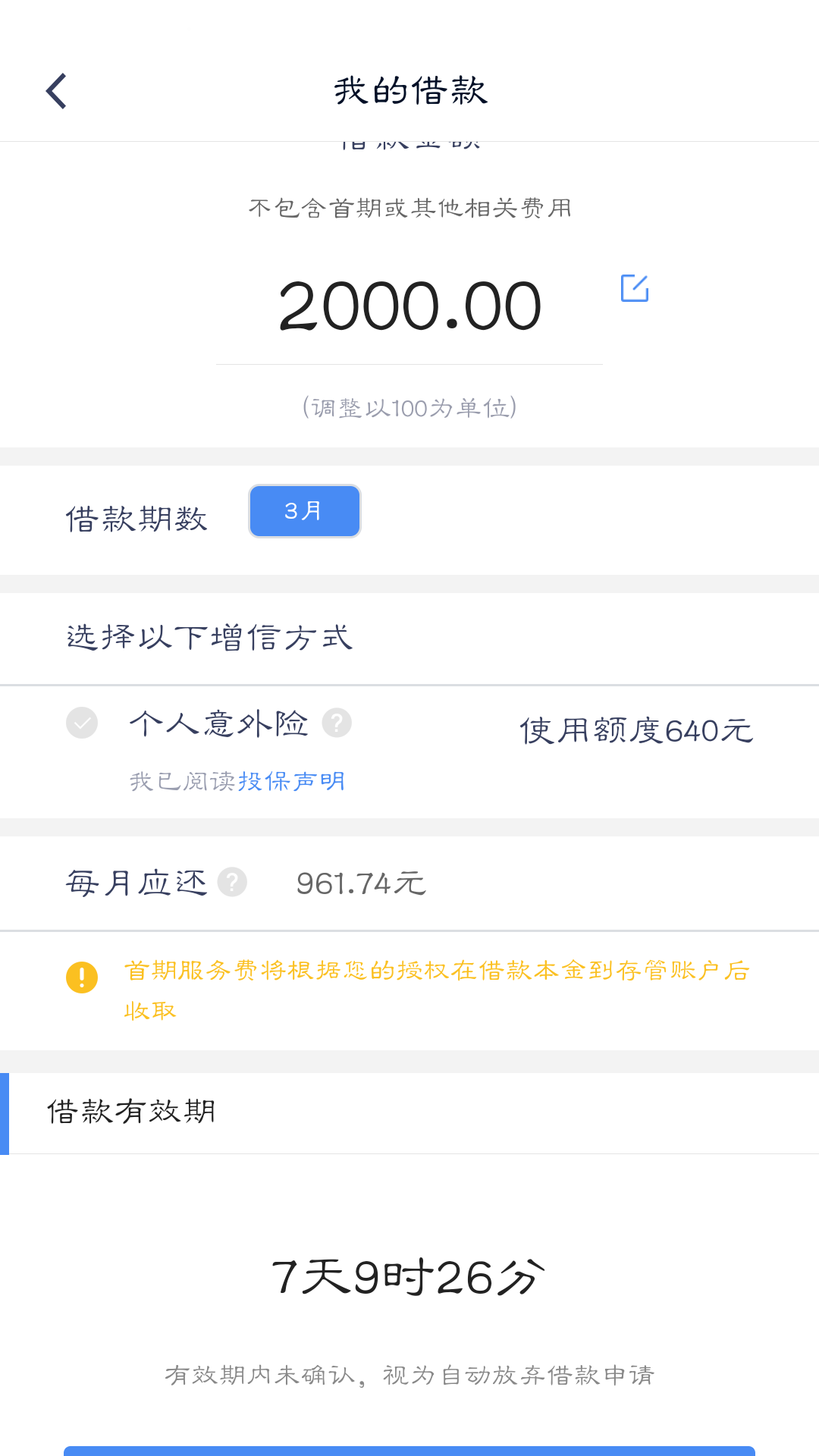
Task: Tap the 2000.00 loan amount field
Action: 409,306
